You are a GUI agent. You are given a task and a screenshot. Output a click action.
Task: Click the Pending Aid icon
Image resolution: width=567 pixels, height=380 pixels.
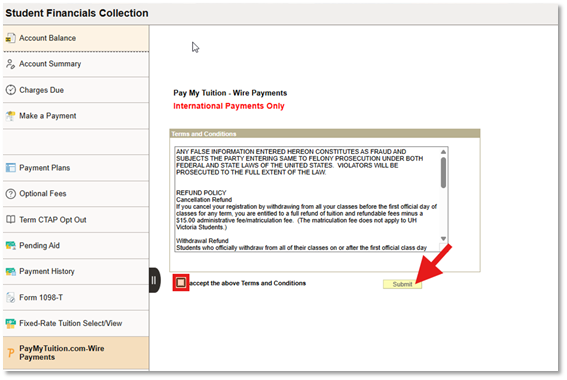click(x=10, y=245)
